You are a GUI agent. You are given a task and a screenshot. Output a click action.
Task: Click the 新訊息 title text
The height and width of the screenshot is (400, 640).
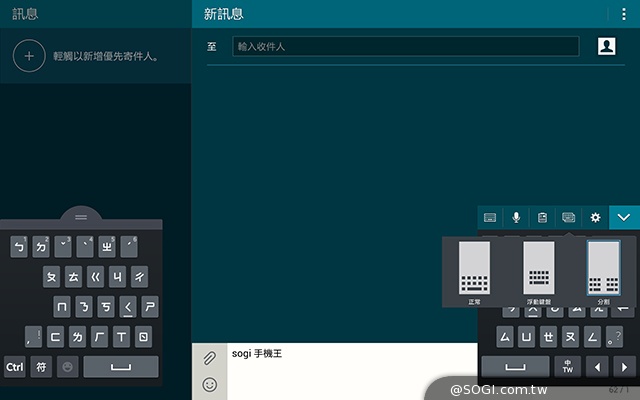coord(224,14)
